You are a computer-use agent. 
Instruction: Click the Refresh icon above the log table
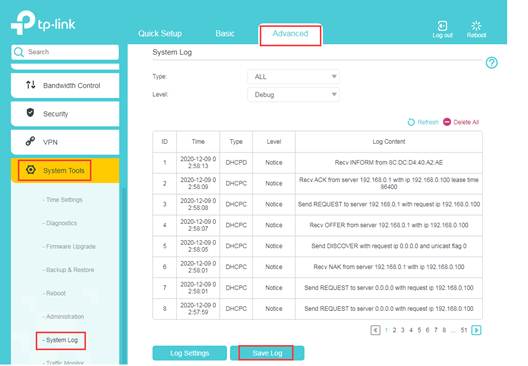pos(411,122)
